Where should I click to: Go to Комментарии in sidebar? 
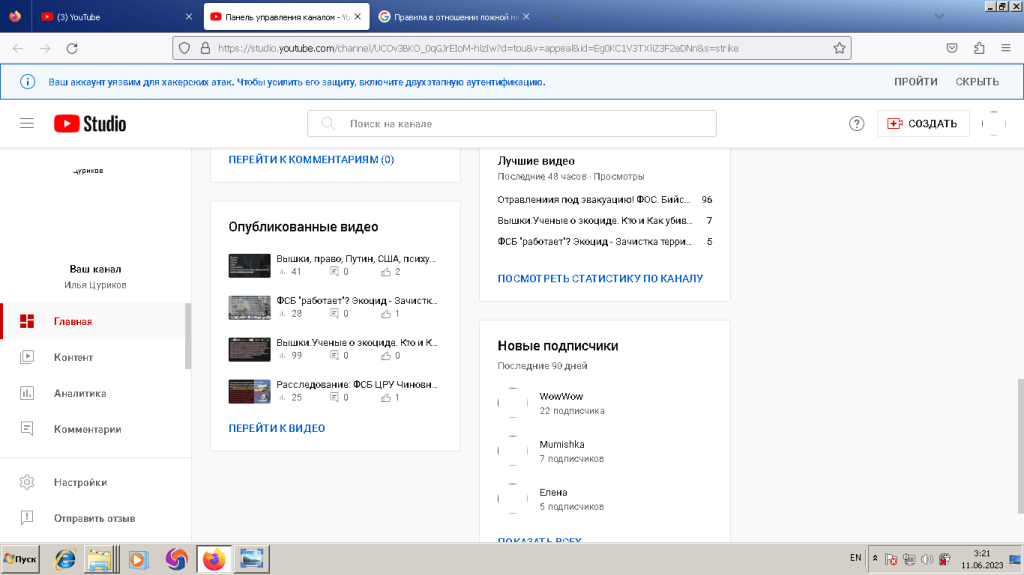click(87, 429)
